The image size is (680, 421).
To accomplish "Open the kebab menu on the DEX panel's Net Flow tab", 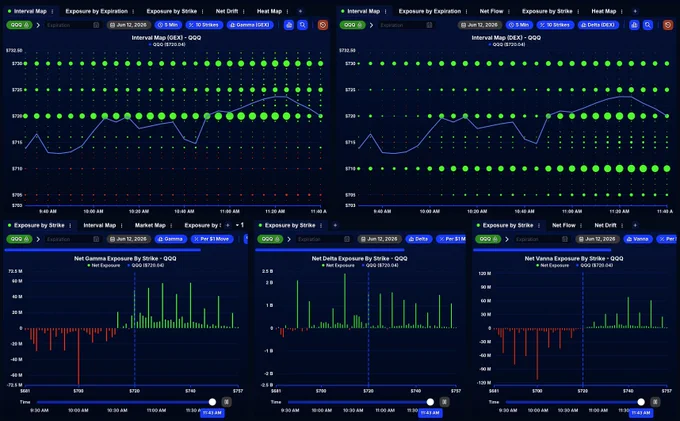I will [509, 11].
